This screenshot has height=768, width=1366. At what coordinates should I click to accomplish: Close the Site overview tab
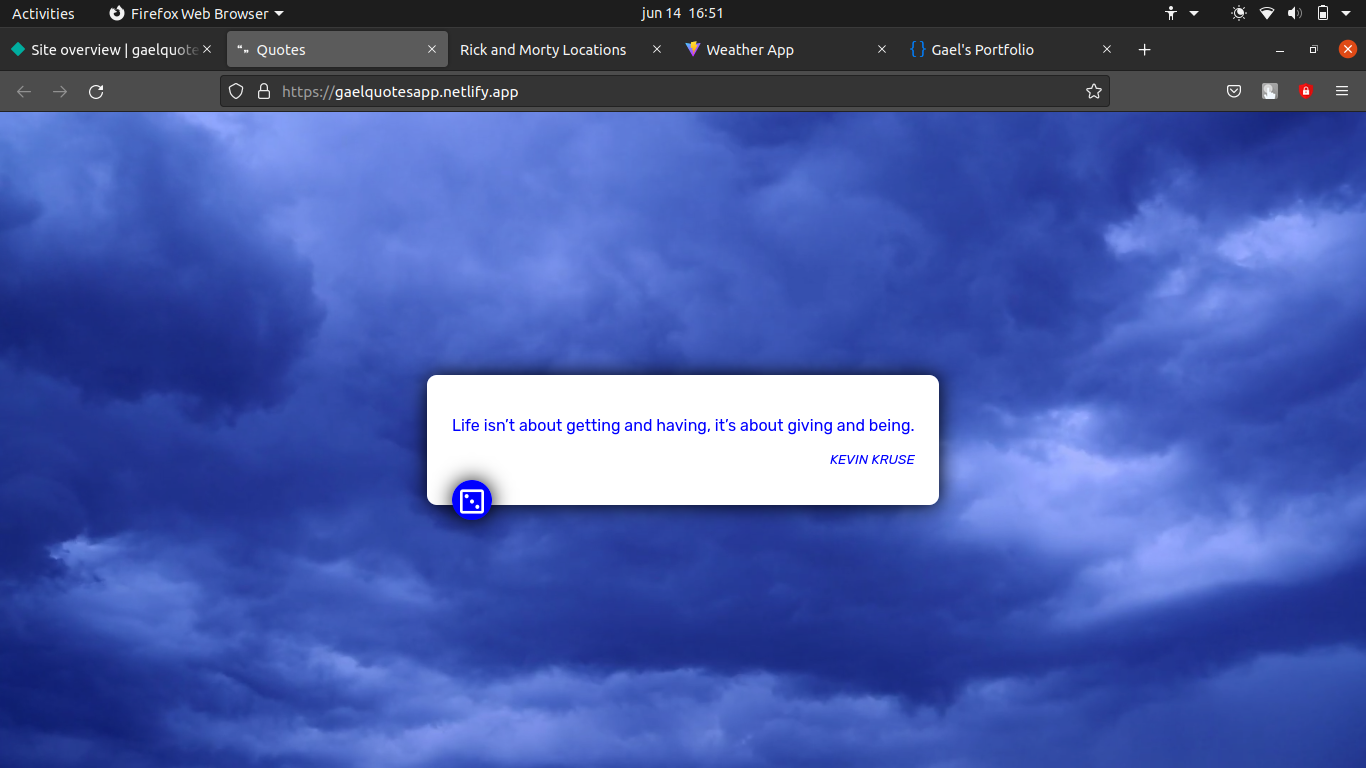[x=207, y=50]
